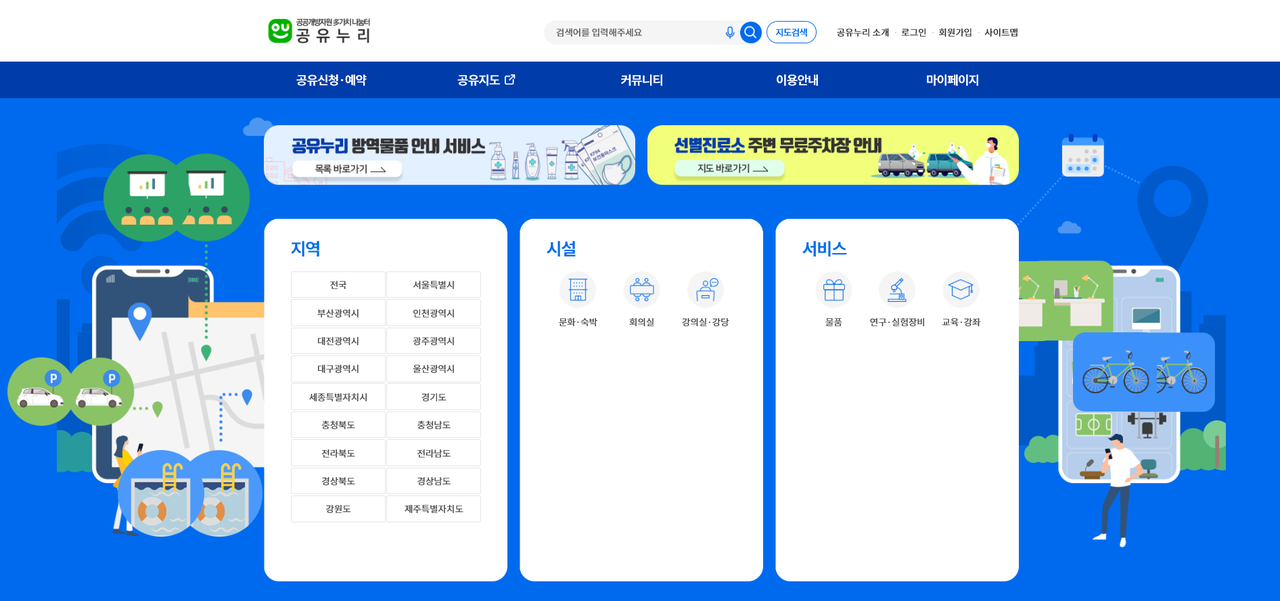Open the 커뮤니티 menu
This screenshot has width=1280, height=601.
[641, 80]
